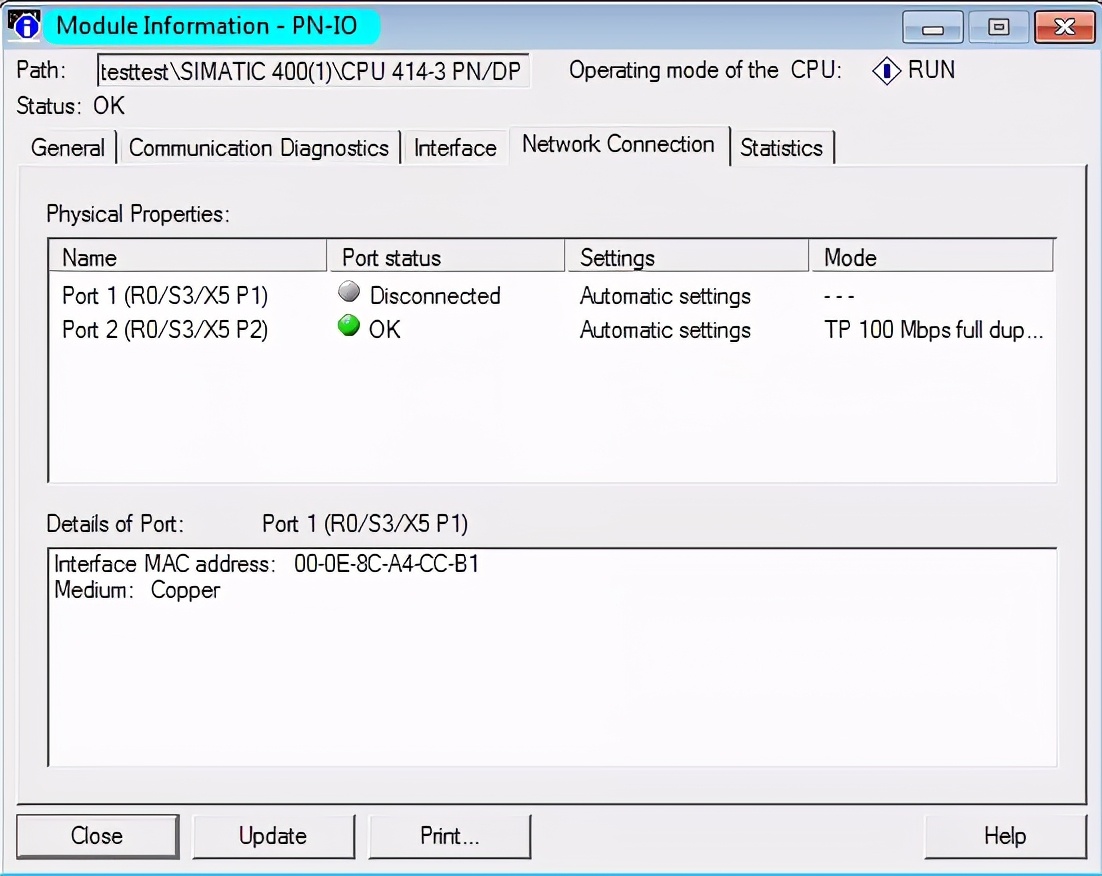The image size is (1102, 876).
Task: Switch to the General tab
Action: (67, 147)
